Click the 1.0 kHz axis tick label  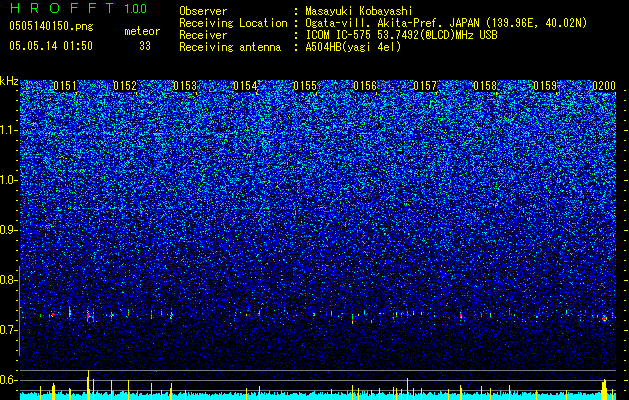point(9,180)
